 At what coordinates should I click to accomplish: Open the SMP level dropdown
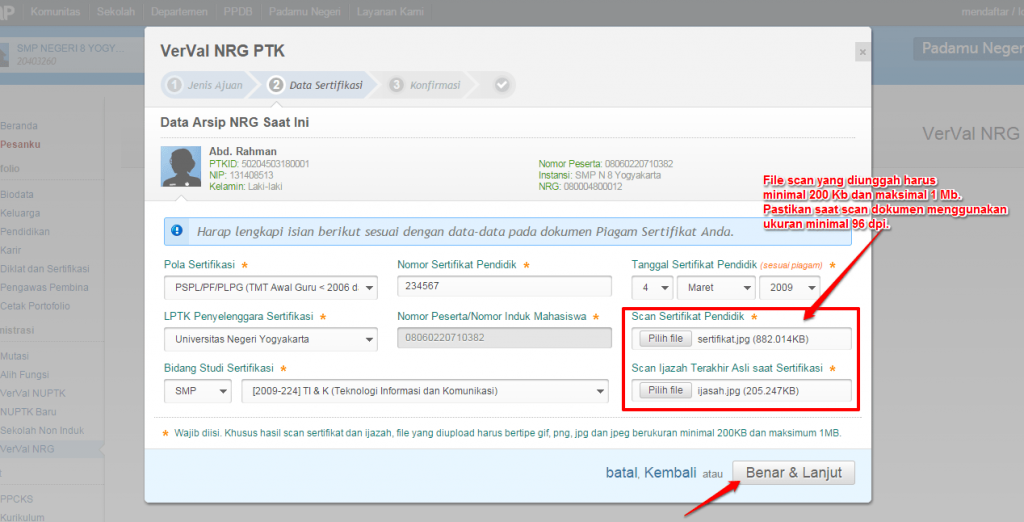197,391
